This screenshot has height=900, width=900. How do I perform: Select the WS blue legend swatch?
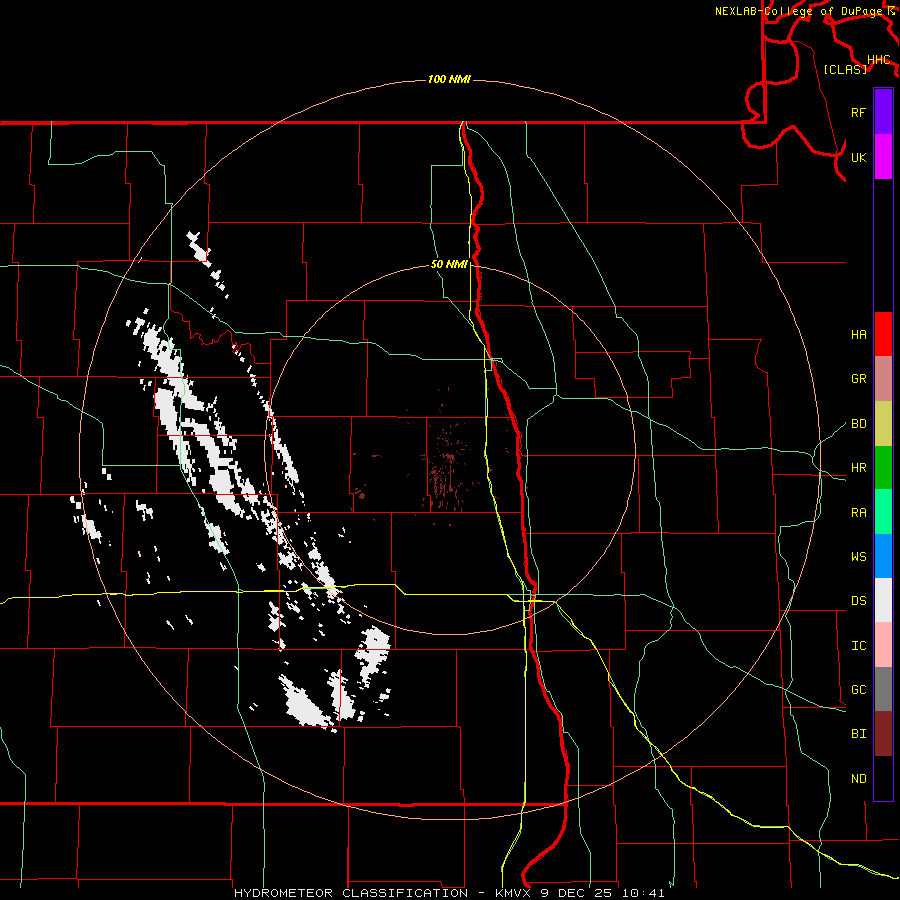(x=883, y=556)
